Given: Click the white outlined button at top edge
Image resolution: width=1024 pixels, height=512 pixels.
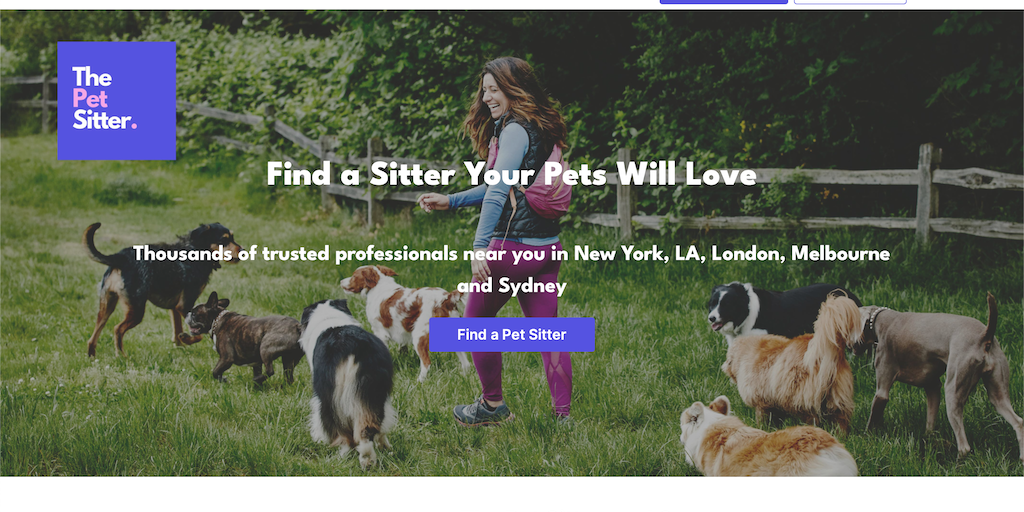Looking at the screenshot, I should point(850,2).
